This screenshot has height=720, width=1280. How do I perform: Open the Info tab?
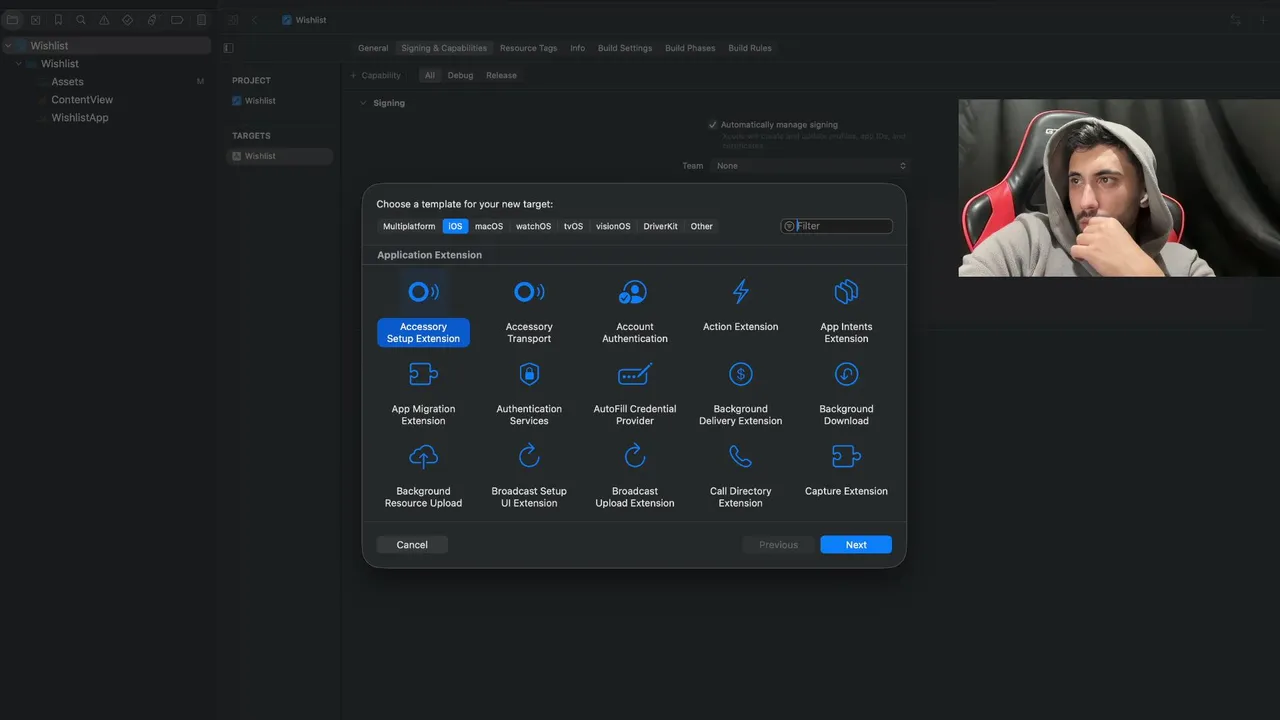click(x=578, y=48)
